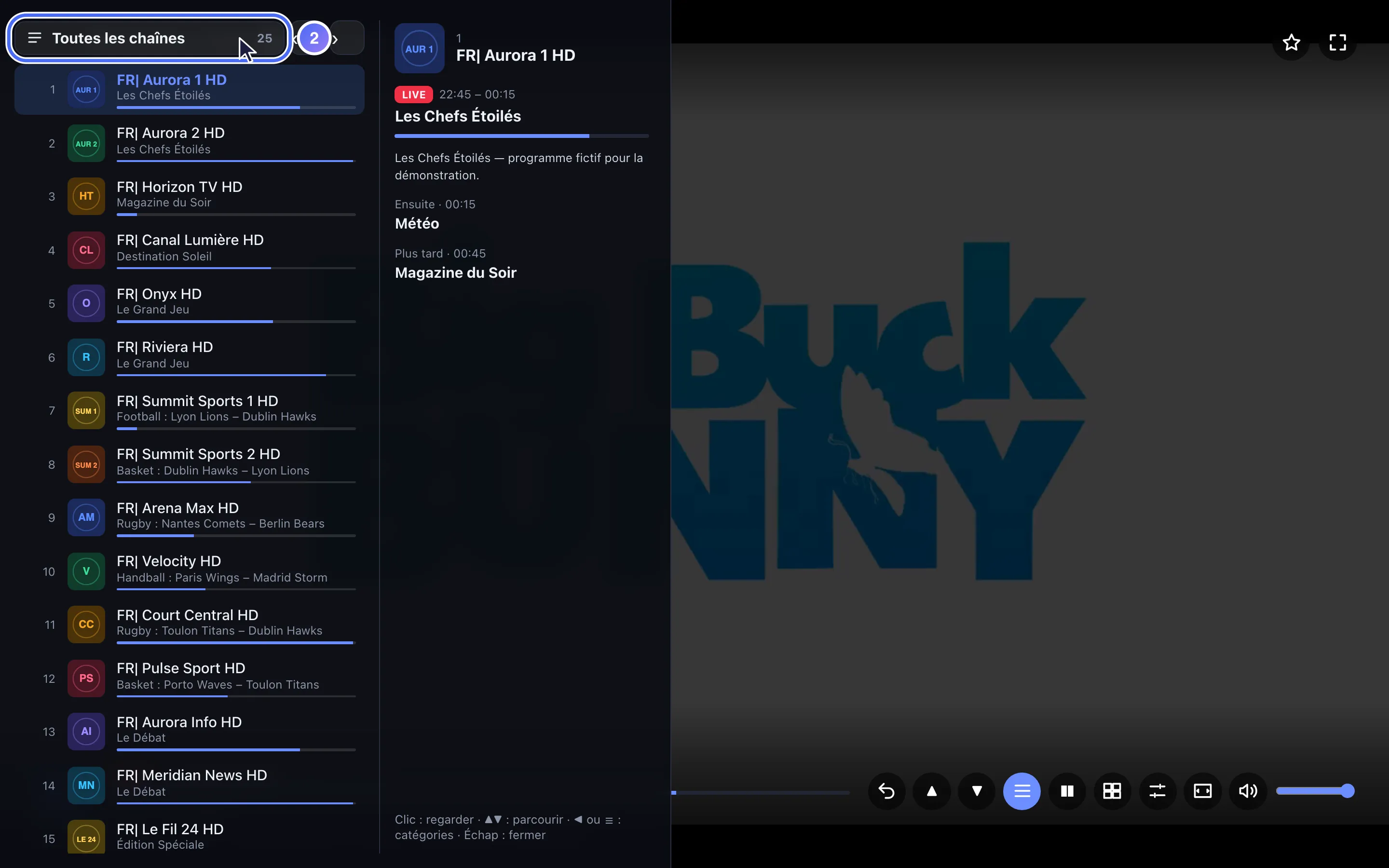This screenshot has width=1389, height=868.
Task: Click the AI logo of Aurora Info
Action: pyautogui.click(x=86, y=732)
